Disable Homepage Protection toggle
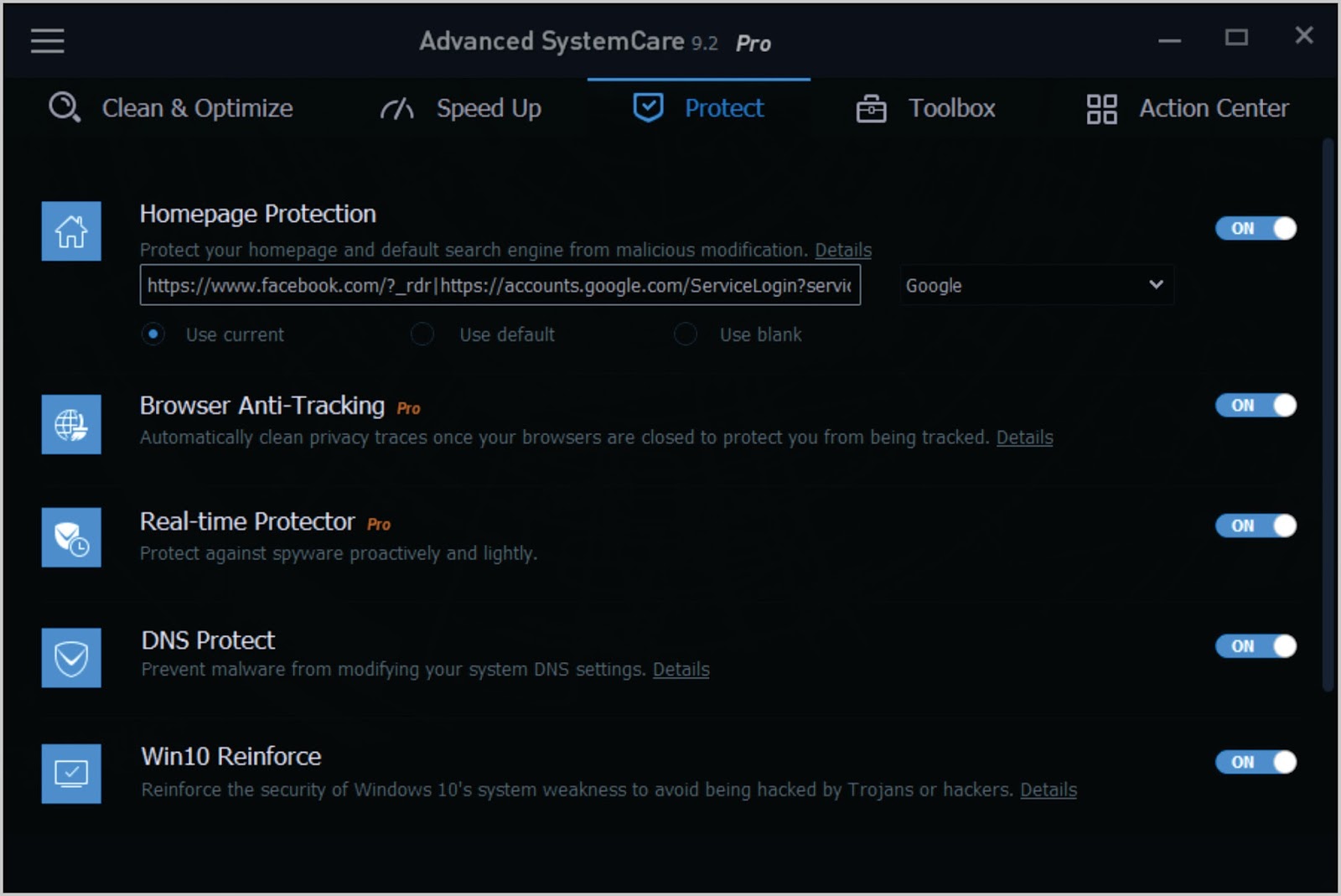The image size is (1341, 896). click(x=1256, y=228)
